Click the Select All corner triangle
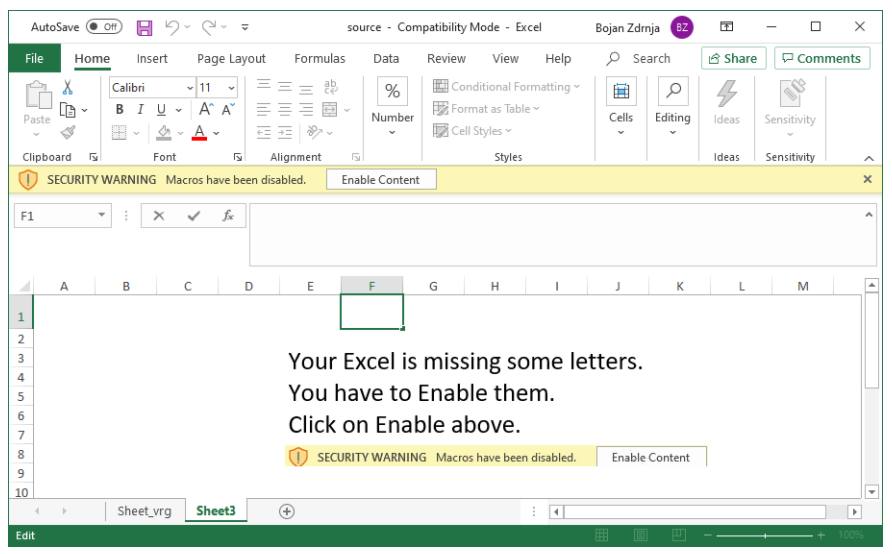892x554 pixels. (24, 286)
